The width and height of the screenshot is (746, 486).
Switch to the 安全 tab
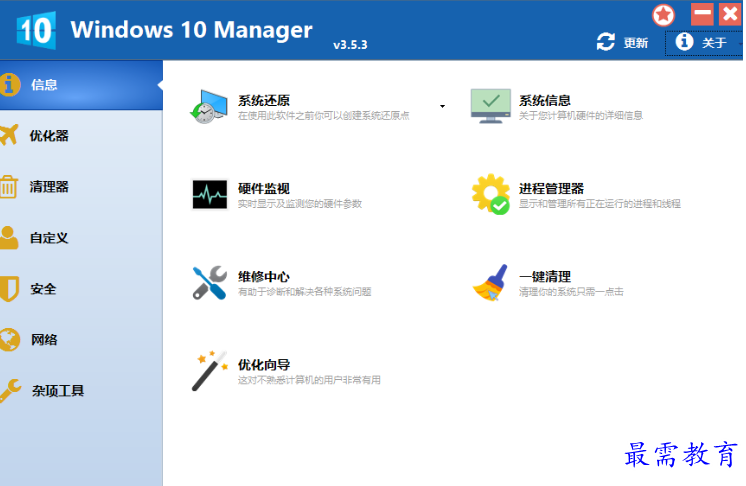pos(81,289)
